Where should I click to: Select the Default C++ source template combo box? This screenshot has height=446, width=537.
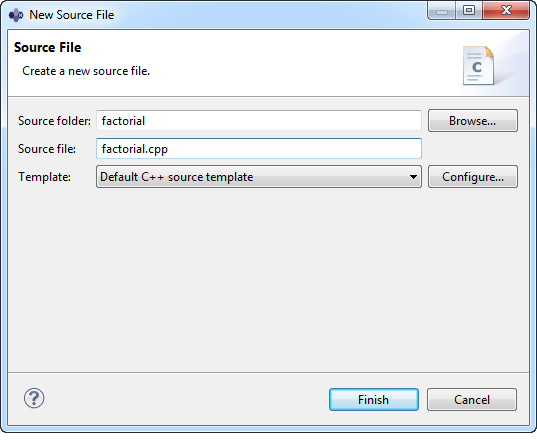(259, 177)
